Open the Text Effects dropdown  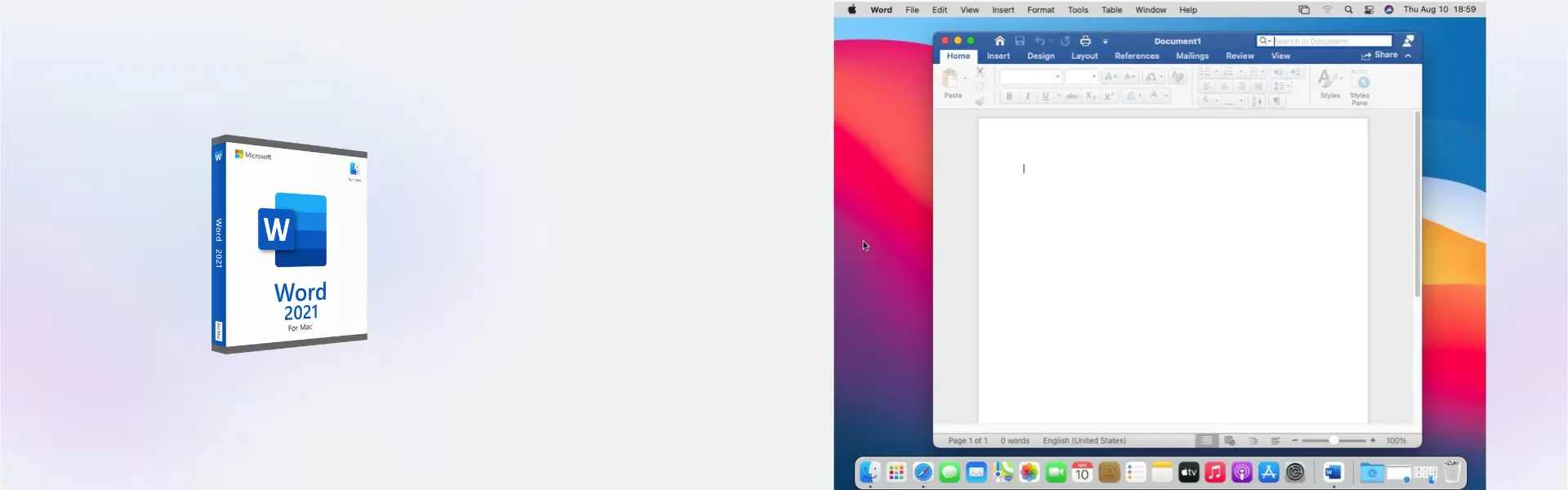tap(1133, 96)
